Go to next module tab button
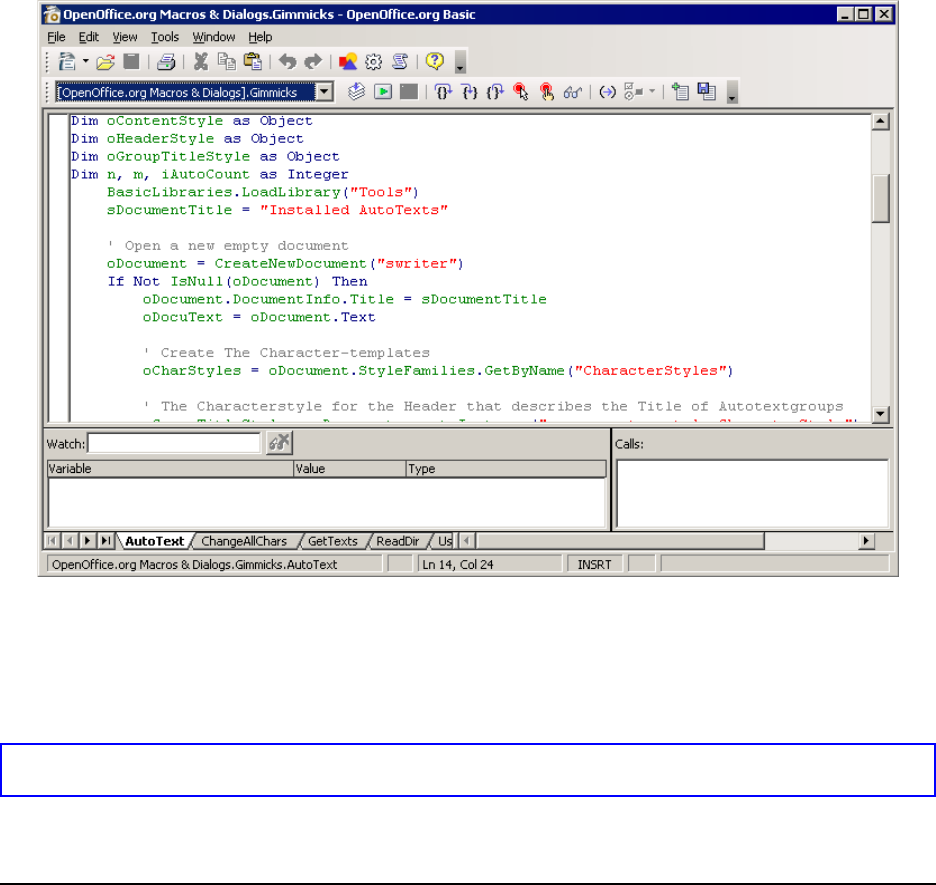 coord(88,541)
